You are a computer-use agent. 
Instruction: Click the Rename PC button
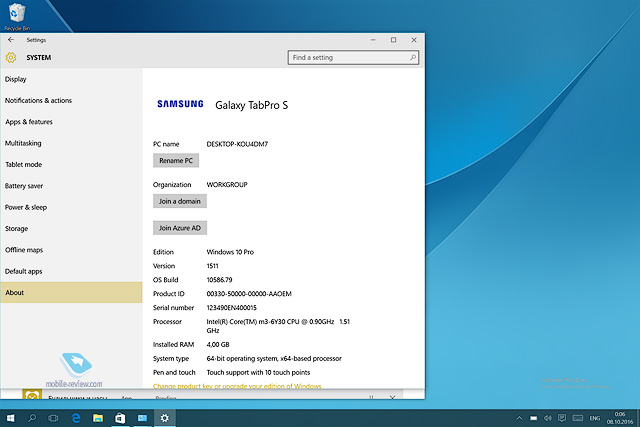click(176, 160)
